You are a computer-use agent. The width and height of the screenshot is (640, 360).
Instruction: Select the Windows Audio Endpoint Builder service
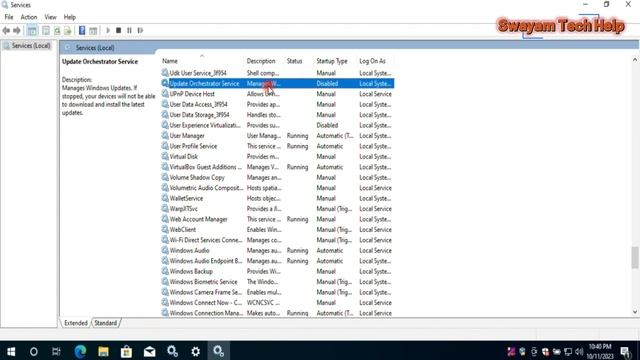pos(277,261)
